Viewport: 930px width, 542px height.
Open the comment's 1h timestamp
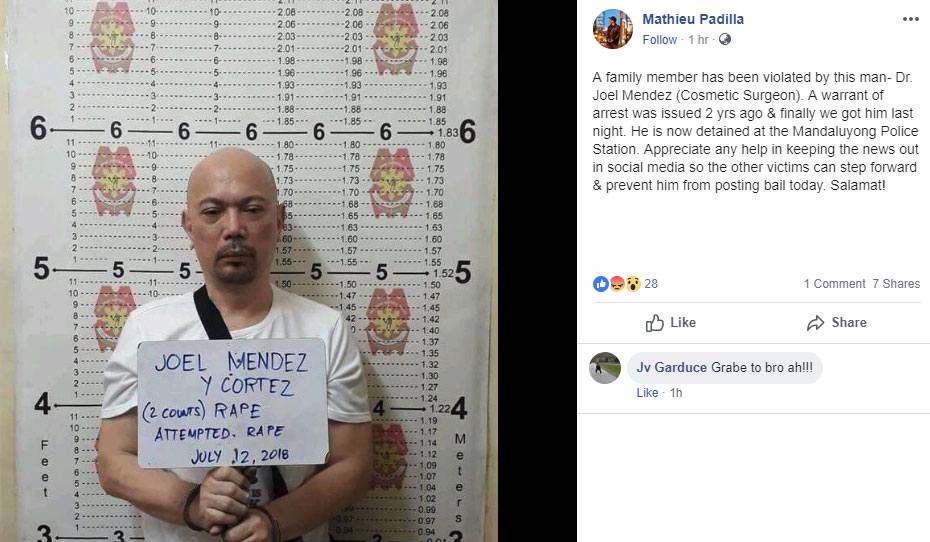(x=676, y=393)
